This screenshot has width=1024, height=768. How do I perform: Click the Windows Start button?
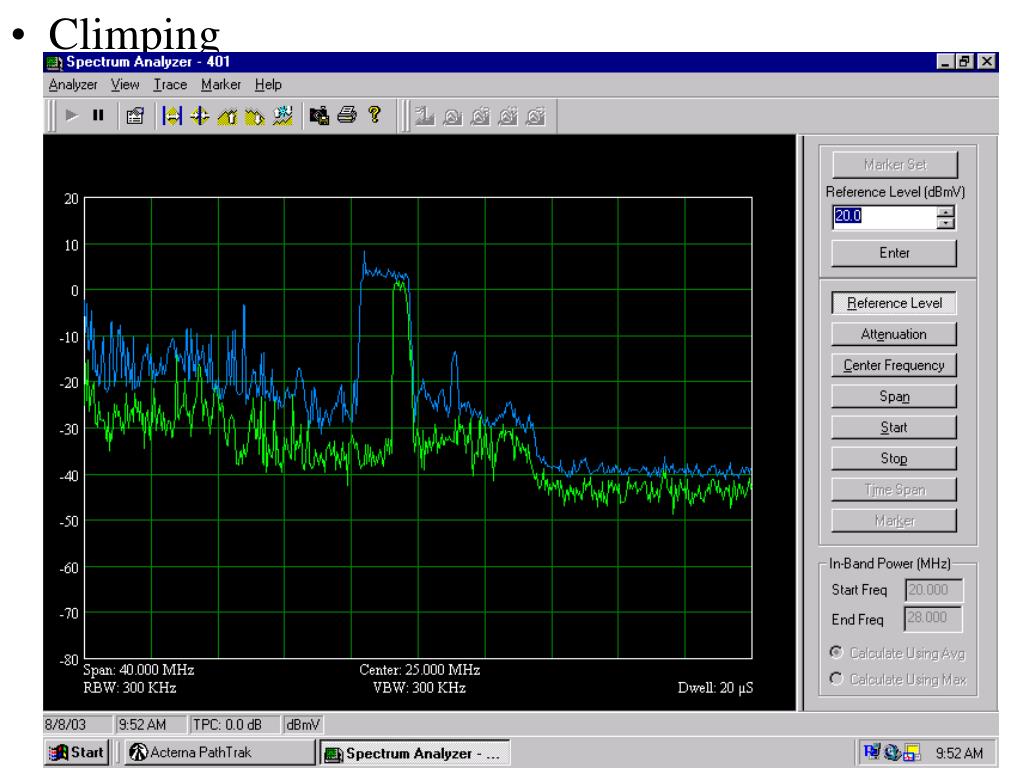pyautogui.click(x=76, y=752)
